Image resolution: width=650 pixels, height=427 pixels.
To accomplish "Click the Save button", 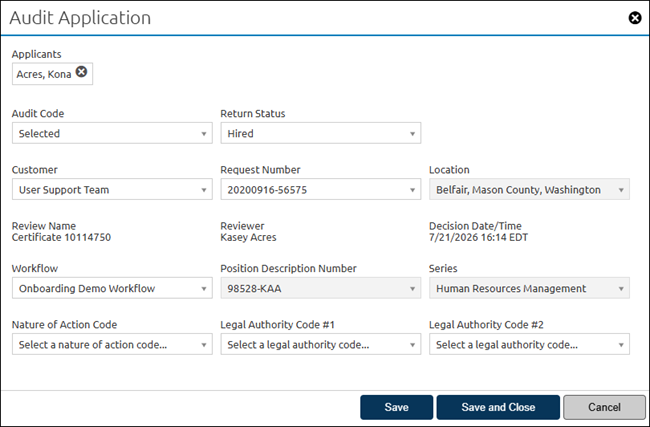I will pyautogui.click(x=397, y=407).
